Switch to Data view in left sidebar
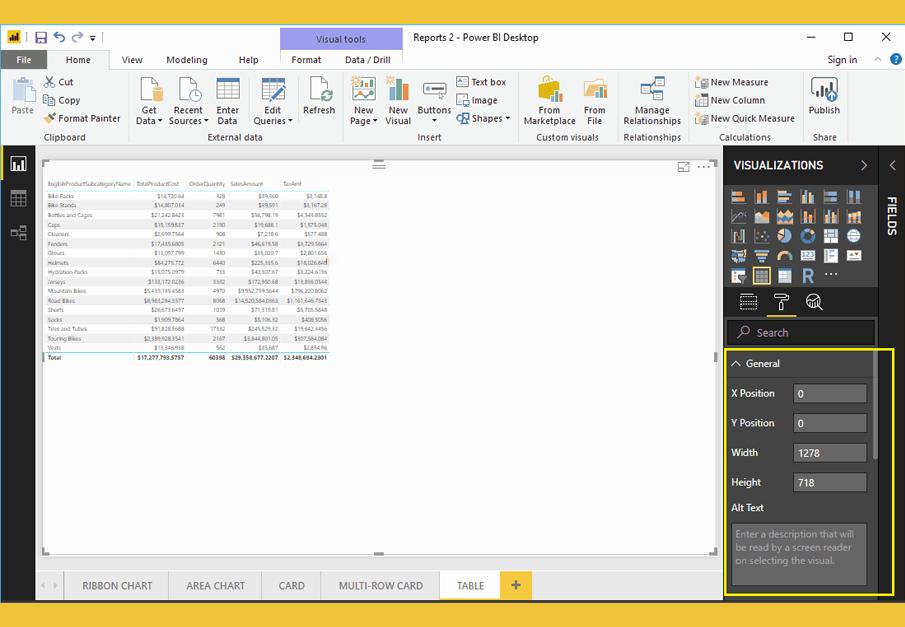This screenshot has width=905, height=627. click(x=18, y=199)
